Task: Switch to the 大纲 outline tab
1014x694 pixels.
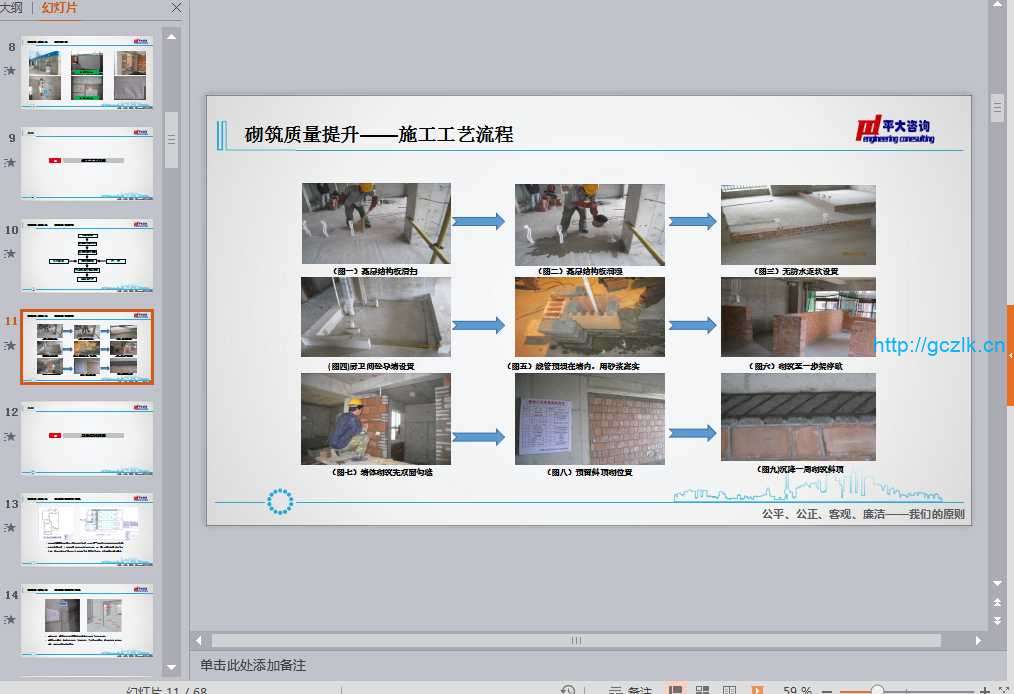Action: click(11, 8)
